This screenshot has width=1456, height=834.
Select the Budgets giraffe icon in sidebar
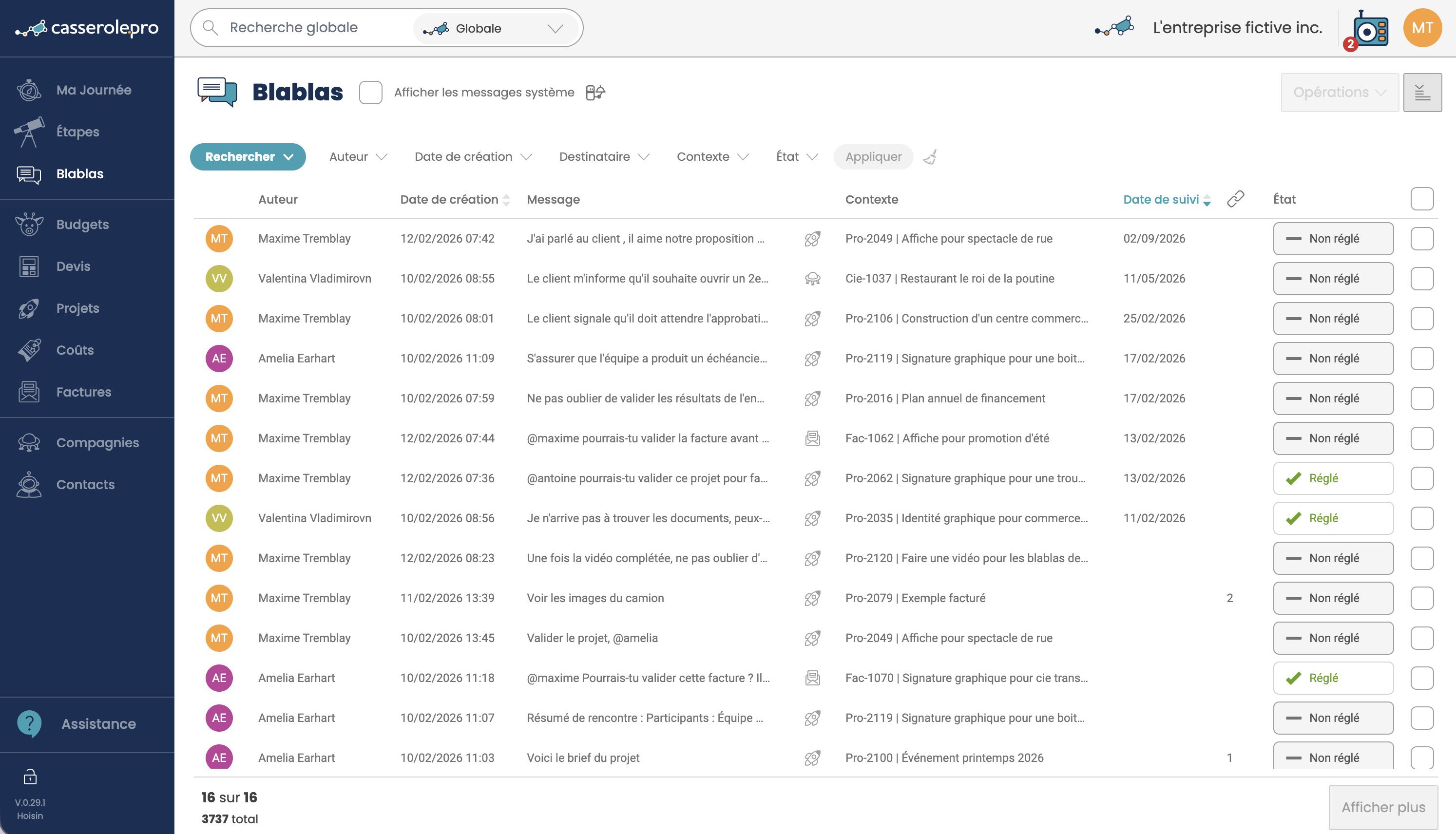point(29,224)
